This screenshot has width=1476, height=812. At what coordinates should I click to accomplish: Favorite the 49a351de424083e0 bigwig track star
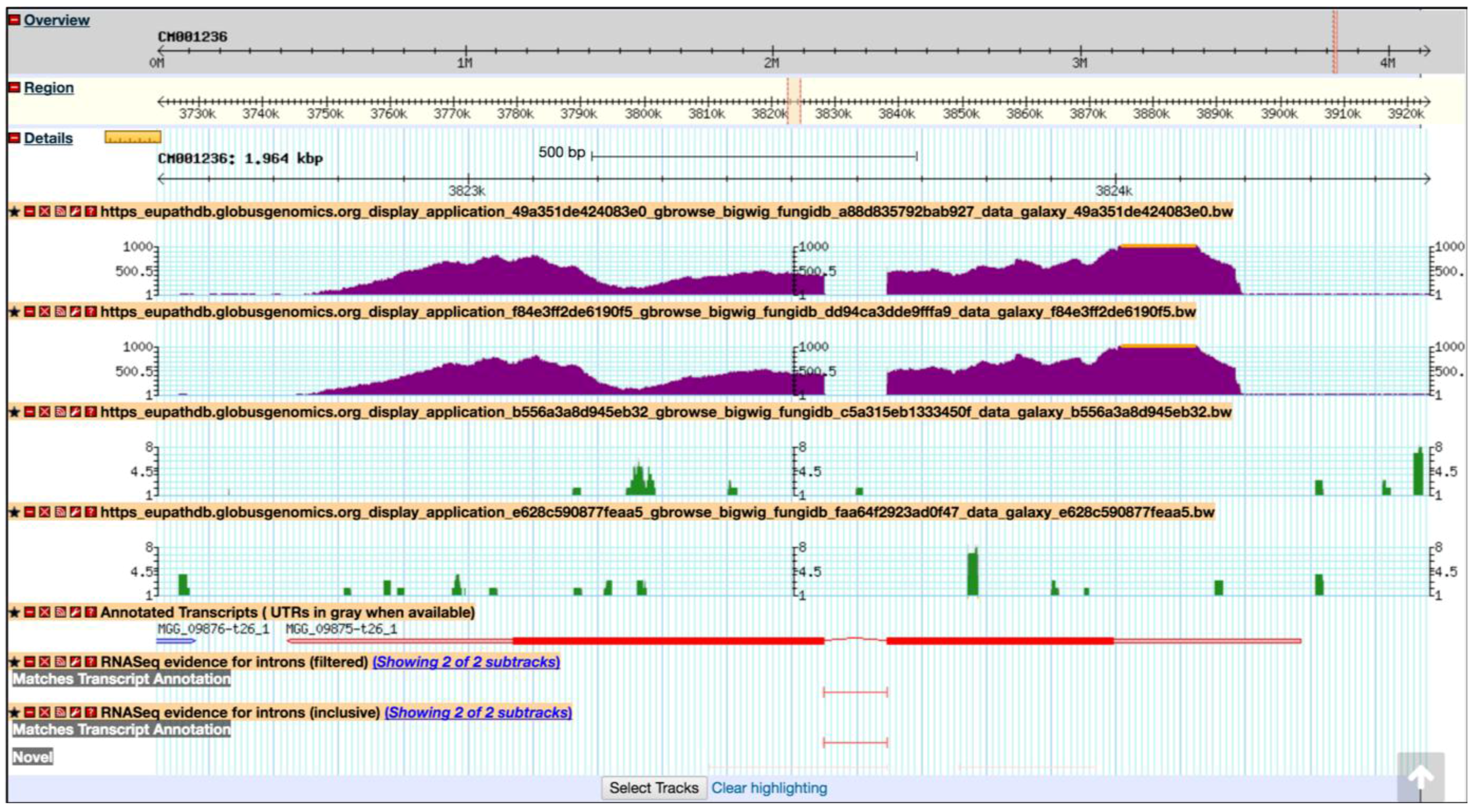coord(14,212)
